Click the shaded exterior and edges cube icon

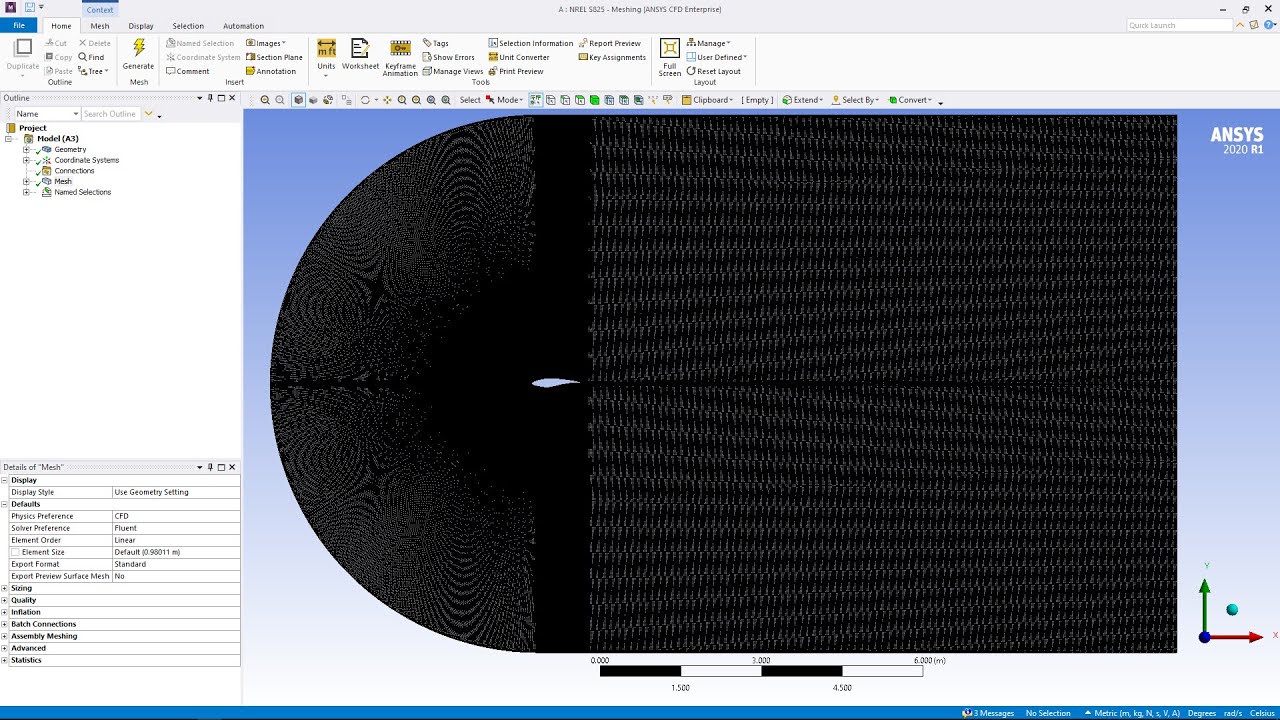pyautogui.click(x=298, y=100)
